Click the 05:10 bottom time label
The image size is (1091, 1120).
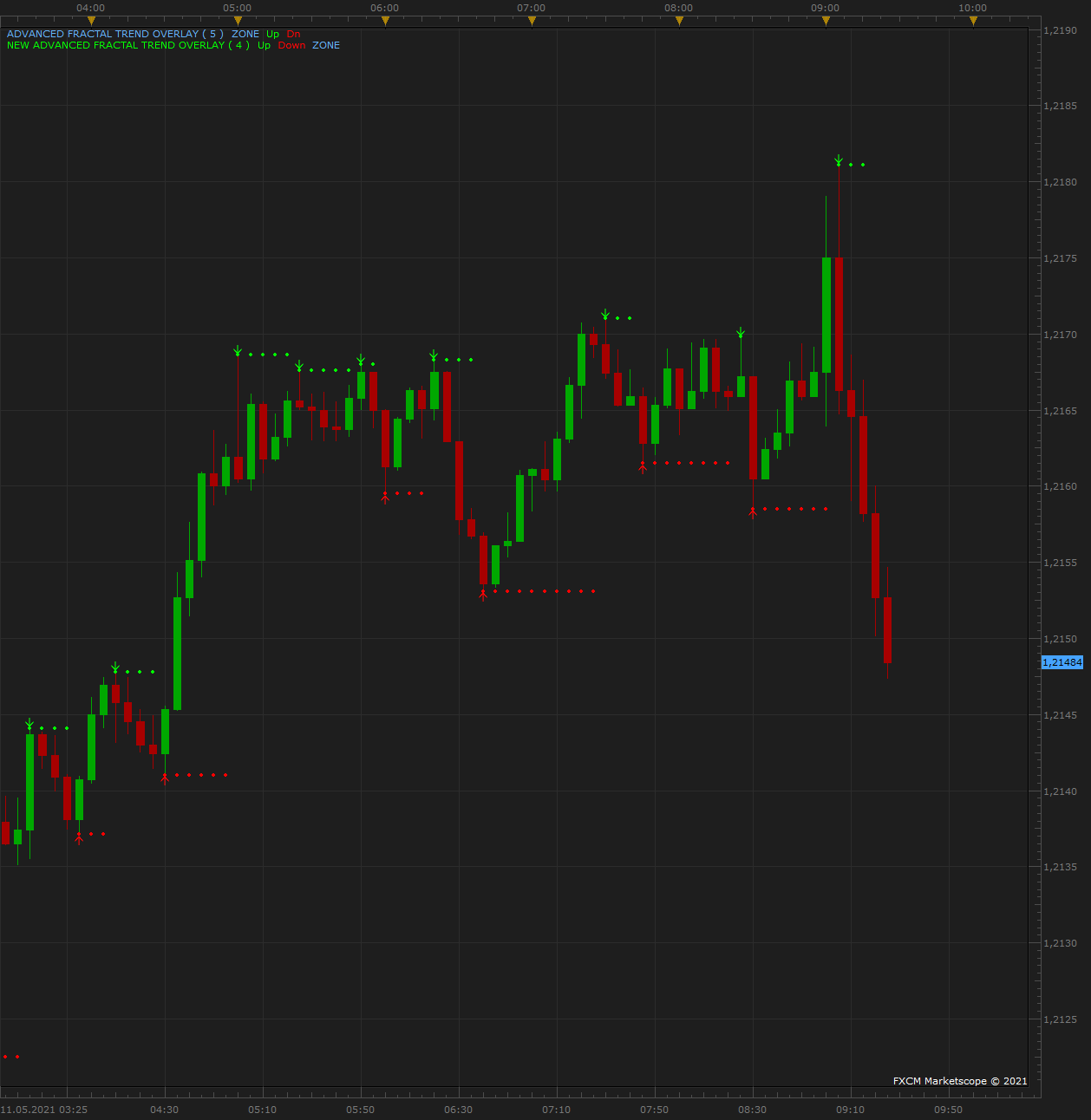pos(263,1110)
